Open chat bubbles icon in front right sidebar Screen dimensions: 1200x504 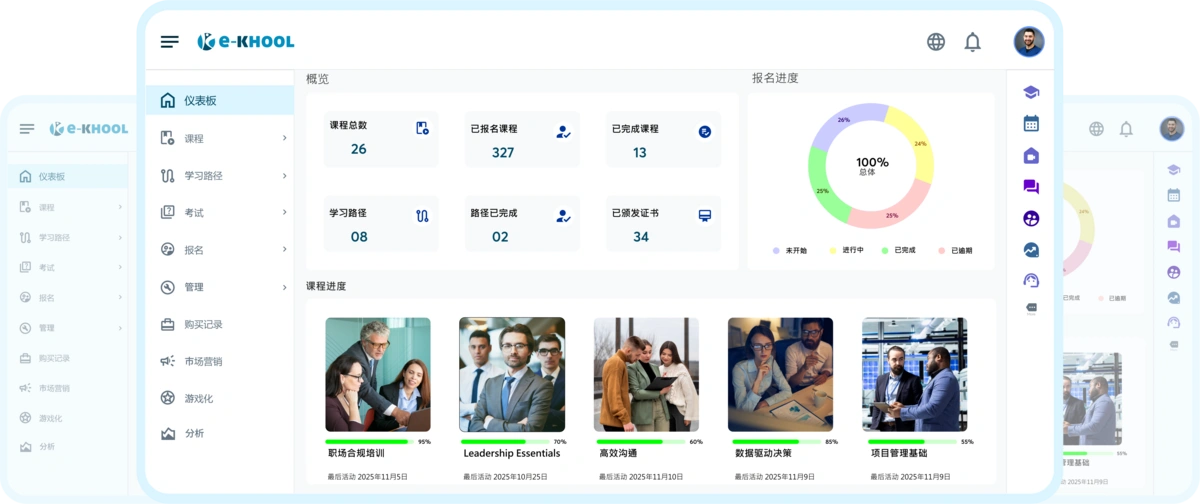tap(1031, 187)
